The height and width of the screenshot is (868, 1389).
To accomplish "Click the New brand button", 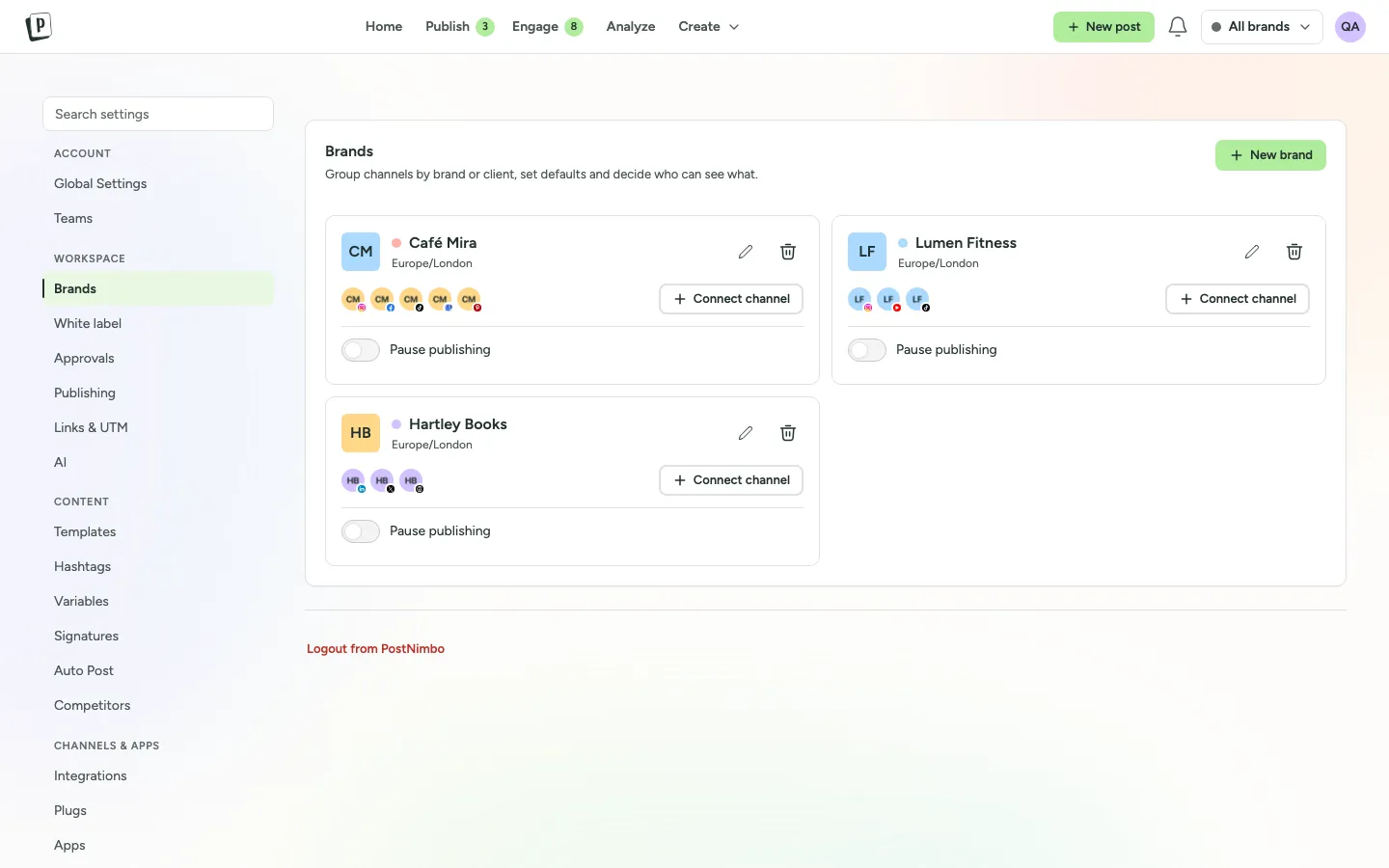I will [1270, 155].
